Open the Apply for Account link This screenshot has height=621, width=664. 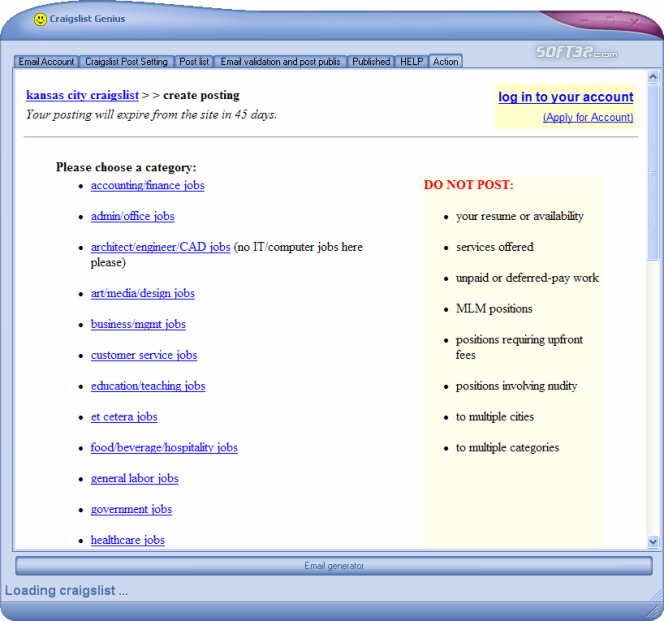[588, 117]
